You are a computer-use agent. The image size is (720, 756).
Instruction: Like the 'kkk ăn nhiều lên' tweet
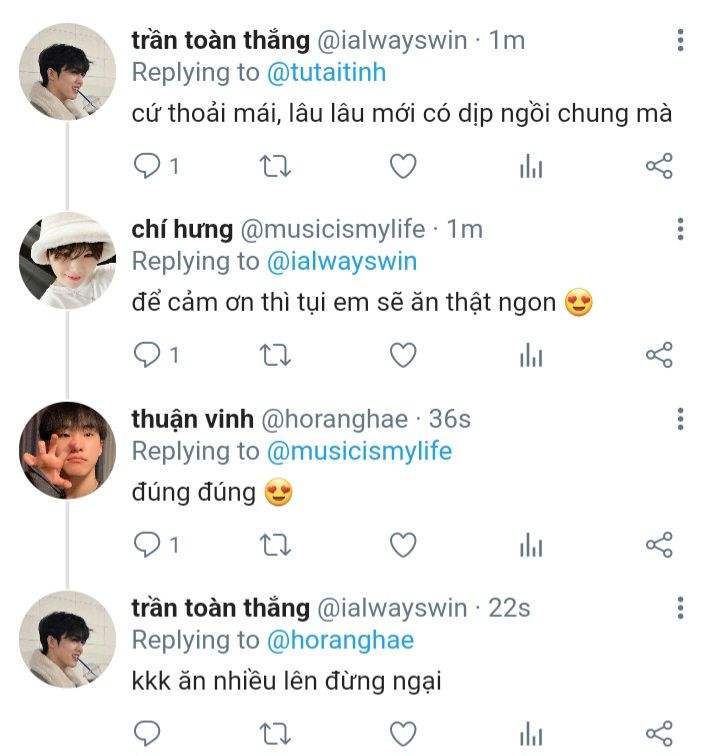[402, 732]
